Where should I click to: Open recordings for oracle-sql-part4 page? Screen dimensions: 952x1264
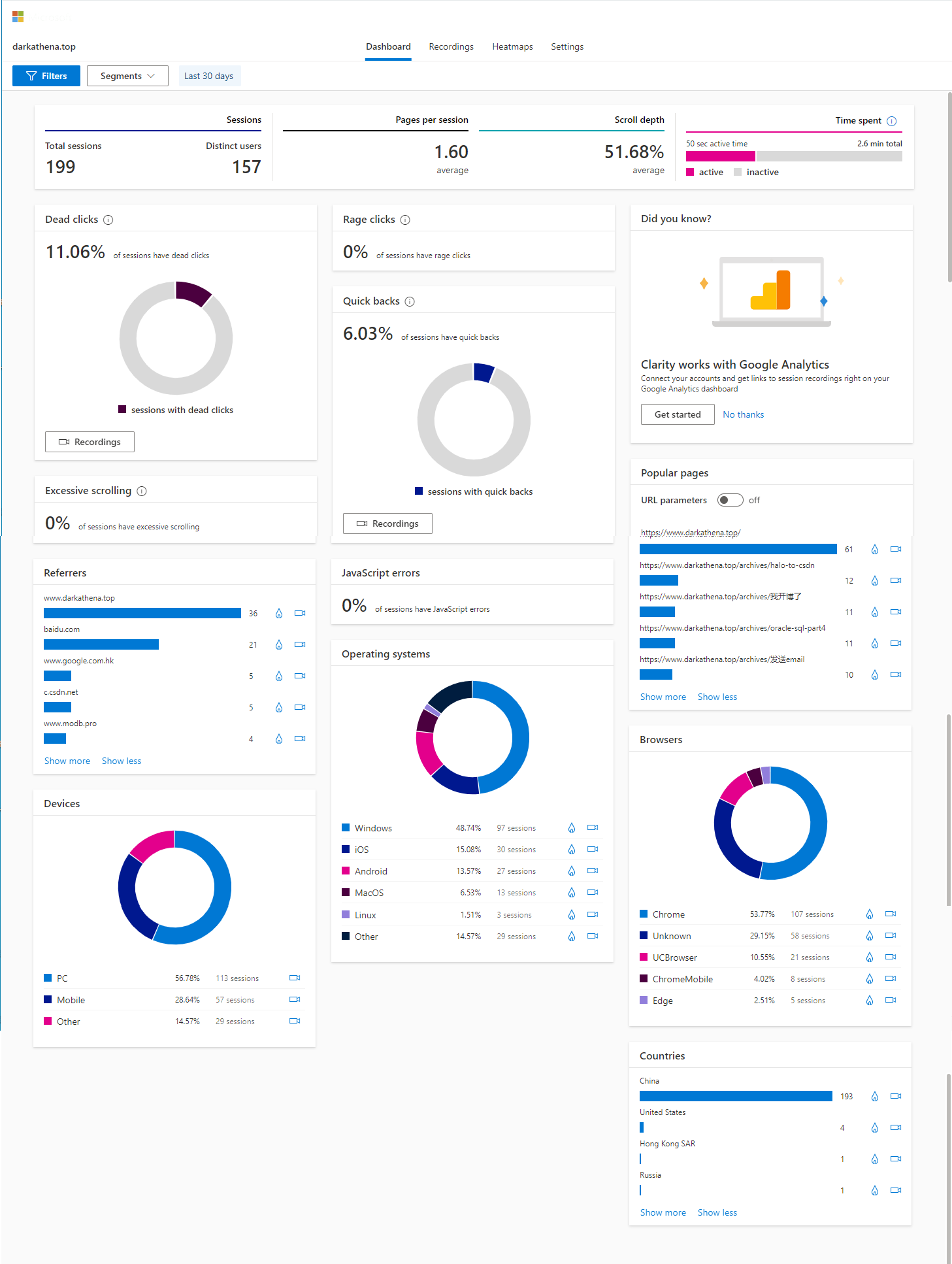pyautogui.click(x=896, y=643)
